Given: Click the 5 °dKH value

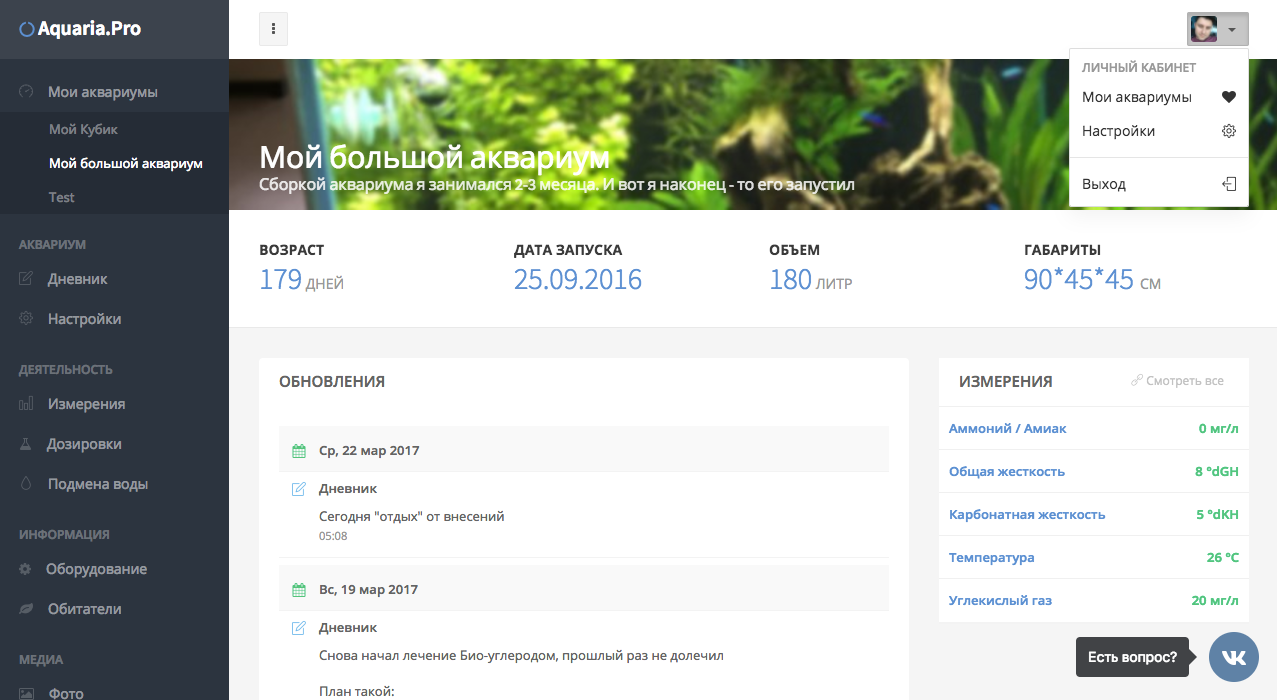Looking at the screenshot, I should click(1218, 514).
